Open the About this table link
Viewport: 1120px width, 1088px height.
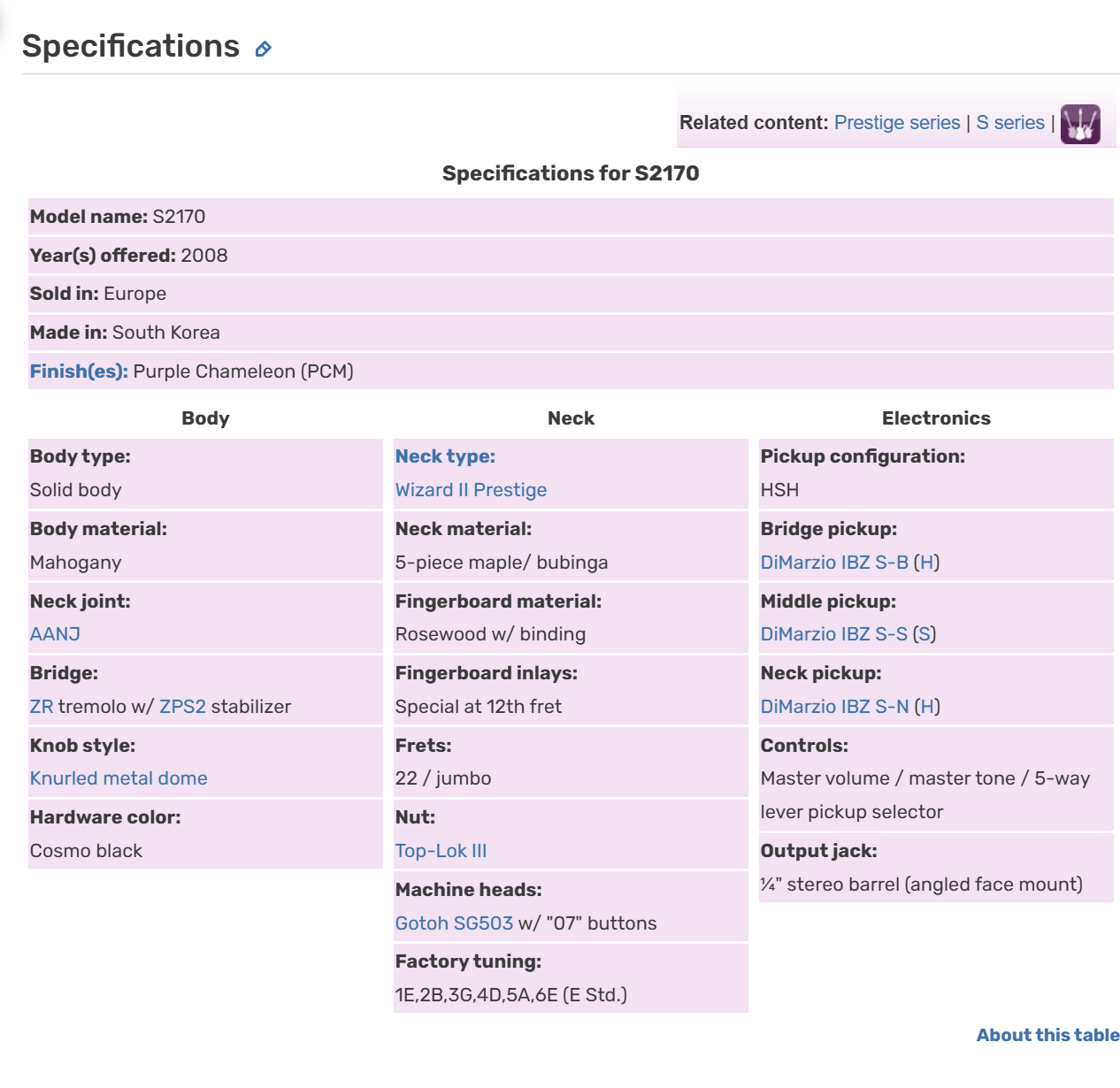click(1047, 1035)
